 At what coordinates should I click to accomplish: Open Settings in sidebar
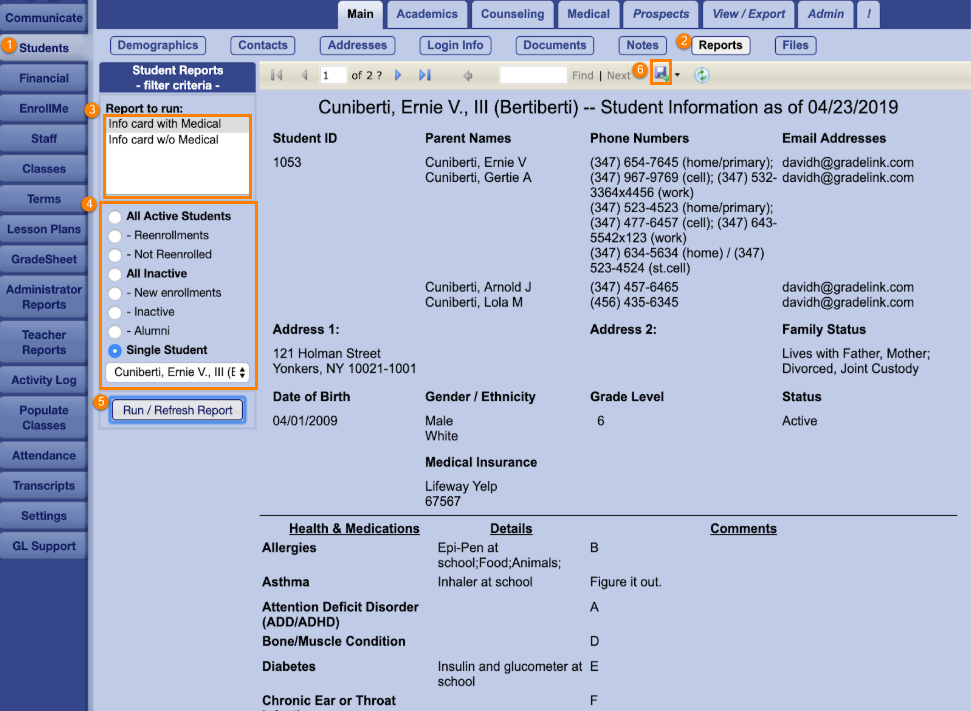point(44,516)
